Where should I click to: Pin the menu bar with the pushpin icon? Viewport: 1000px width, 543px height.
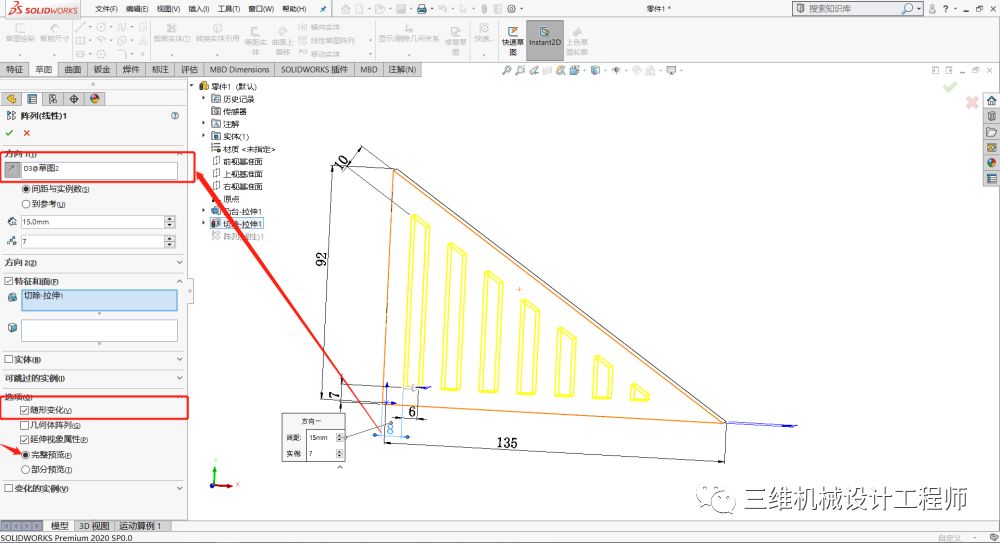pyautogui.click(x=323, y=9)
